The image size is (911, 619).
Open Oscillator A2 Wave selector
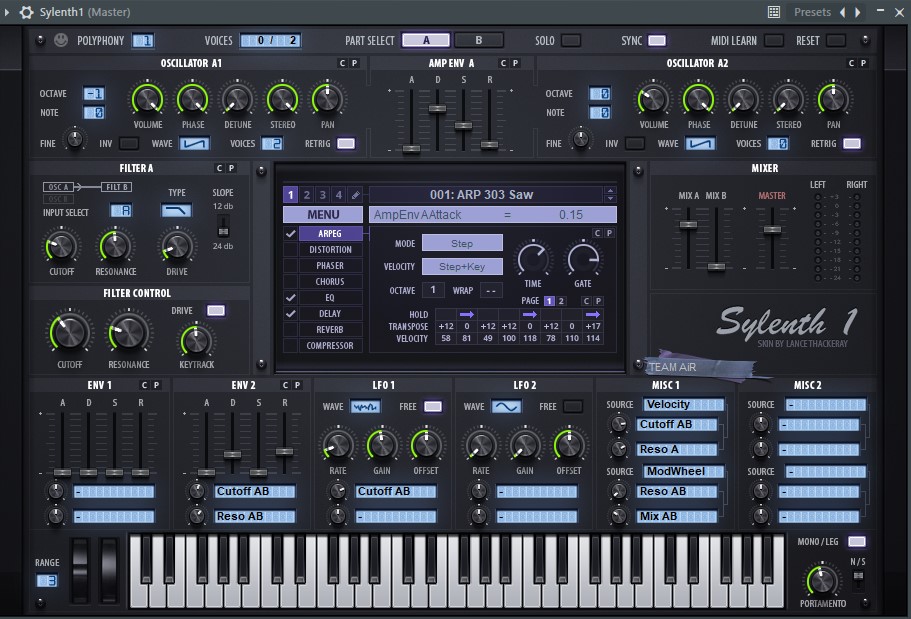tap(700, 143)
